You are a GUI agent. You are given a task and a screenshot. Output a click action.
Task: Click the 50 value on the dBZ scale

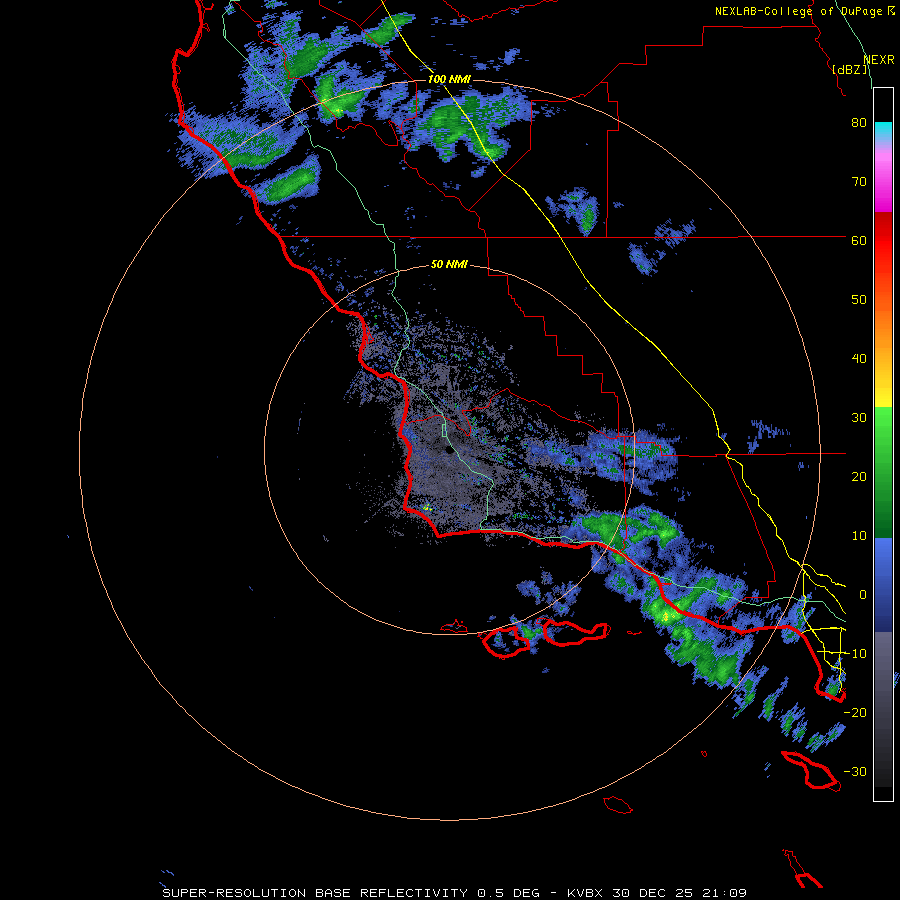click(859, 300)
